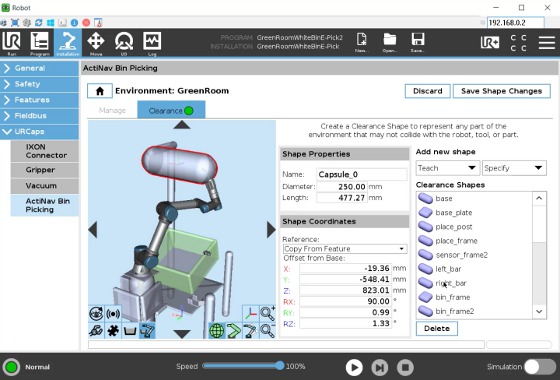The image size is (560, 380).
Task: Click the Speed slider handle
Action: coord(280,366)
